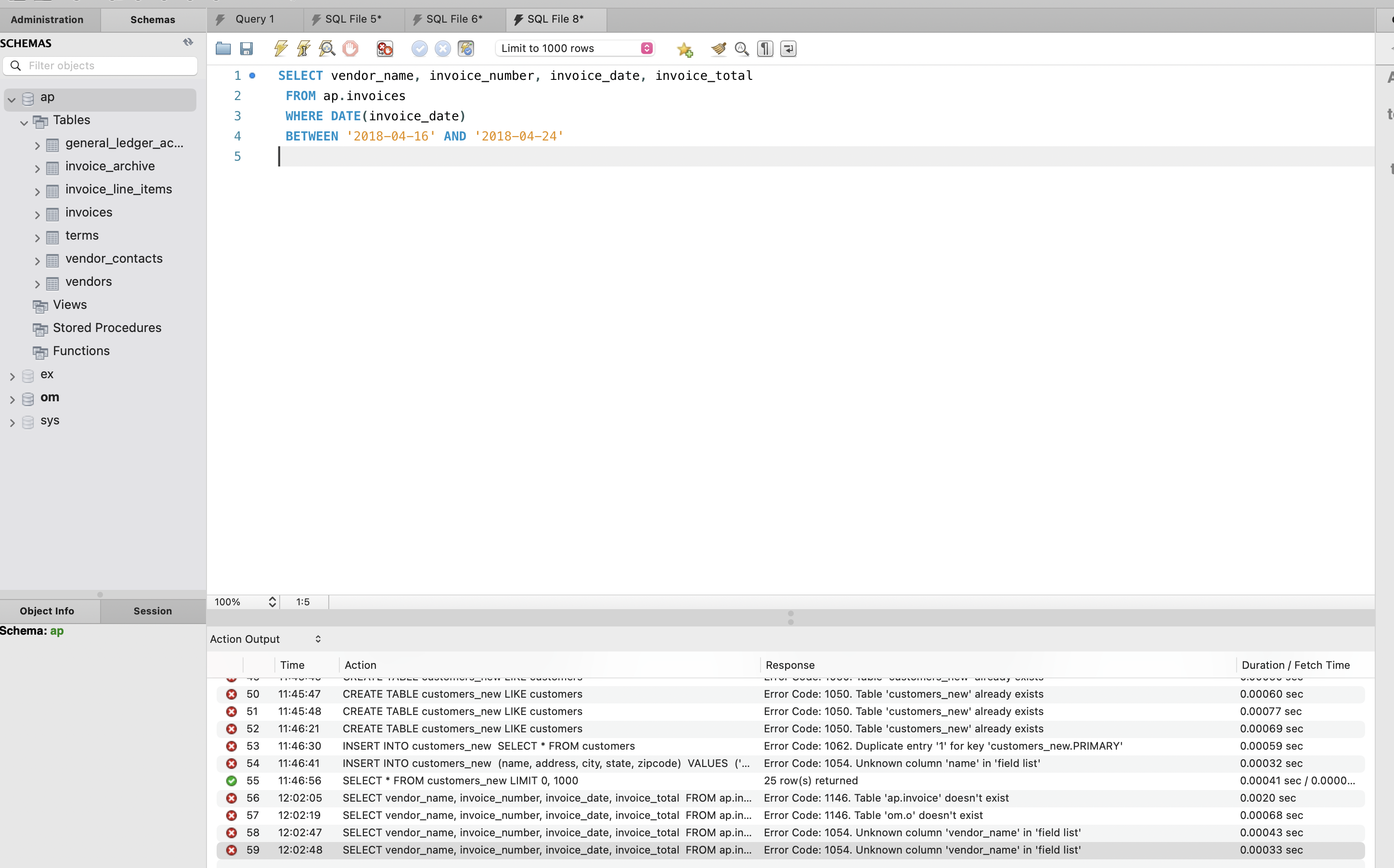This screenshot has height=868, width=1394.
Task: Open the Limit to 1000 rows dropdown
Action: (x=575, y=48)
